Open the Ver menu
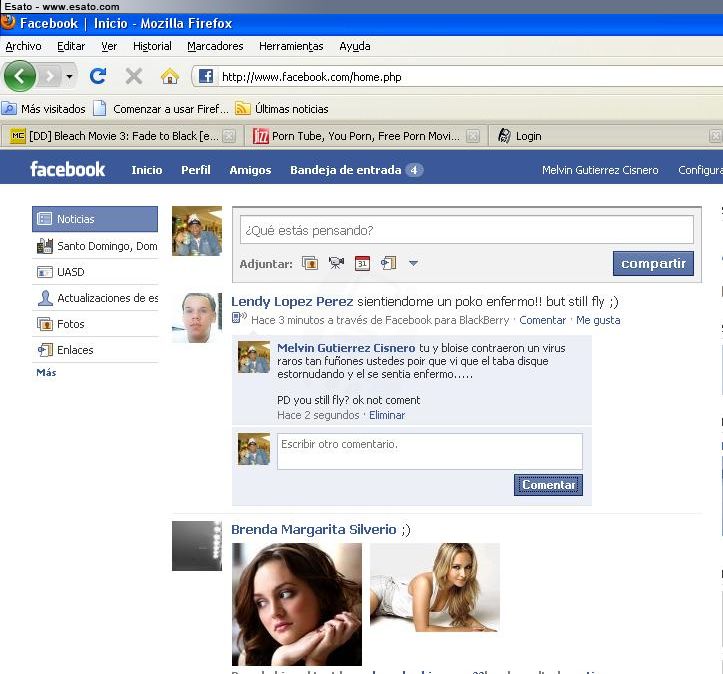 click(109, 46)
